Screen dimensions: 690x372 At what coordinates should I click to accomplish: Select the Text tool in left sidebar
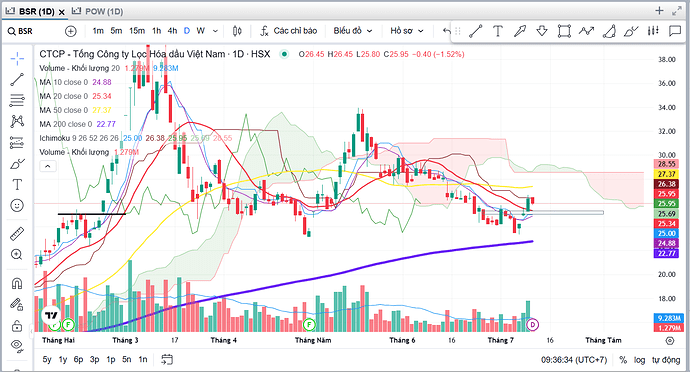click(x=17, y=184)
